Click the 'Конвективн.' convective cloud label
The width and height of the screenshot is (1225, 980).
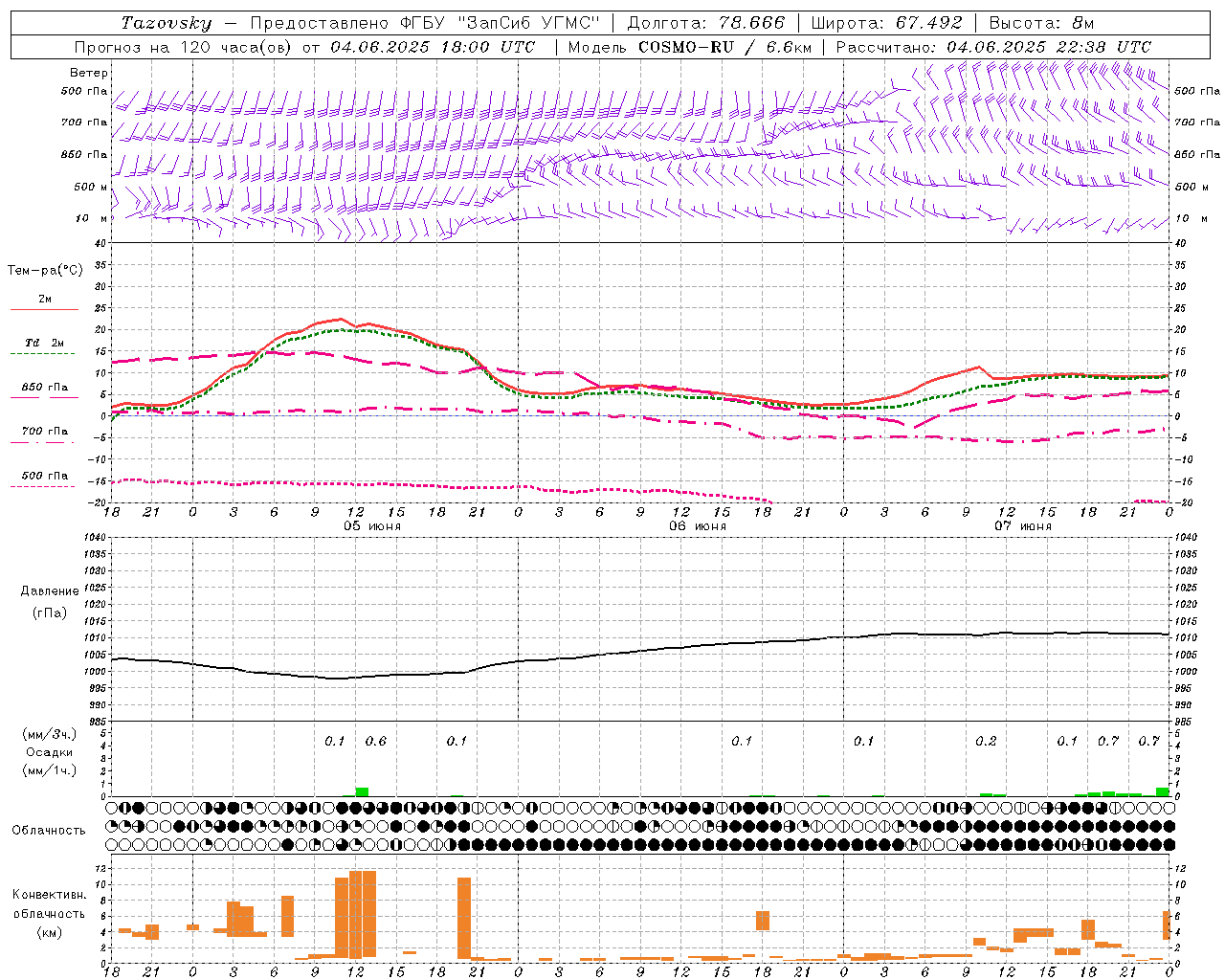click(x=49, y=895)
